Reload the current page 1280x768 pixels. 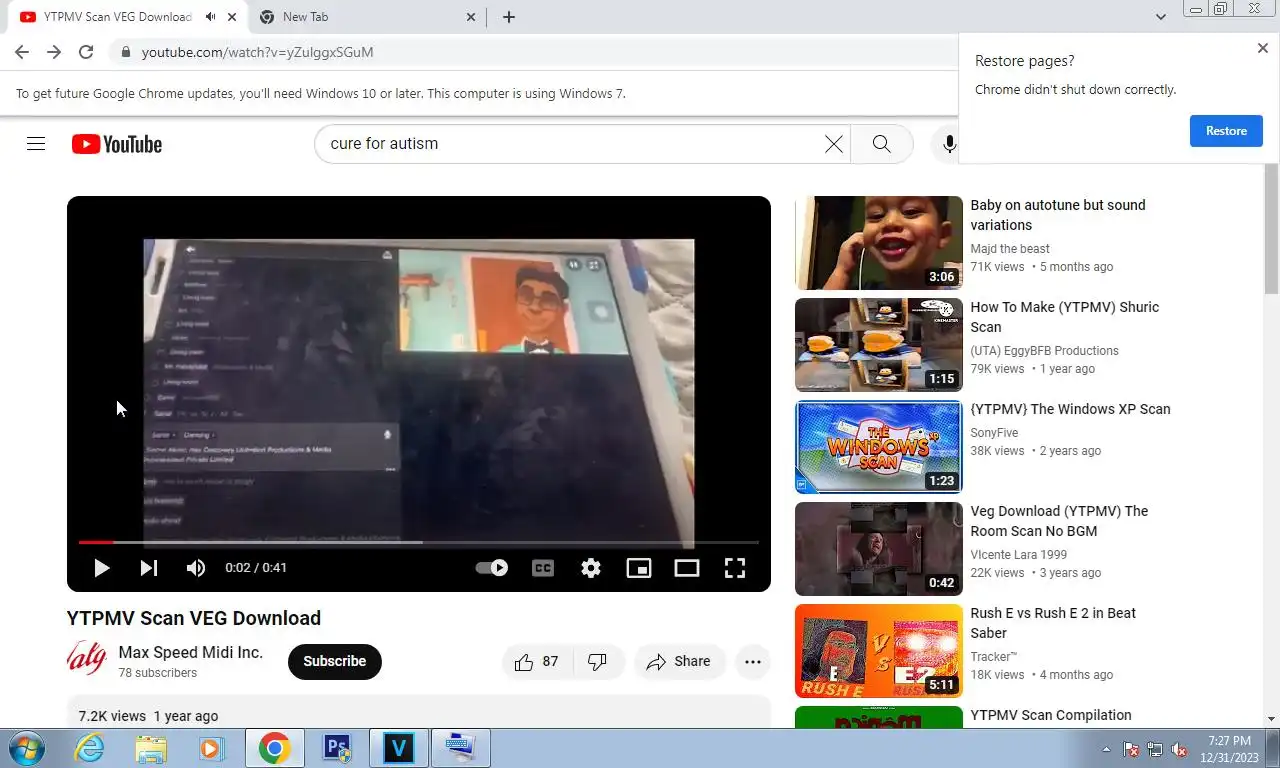tap(86, 52)
